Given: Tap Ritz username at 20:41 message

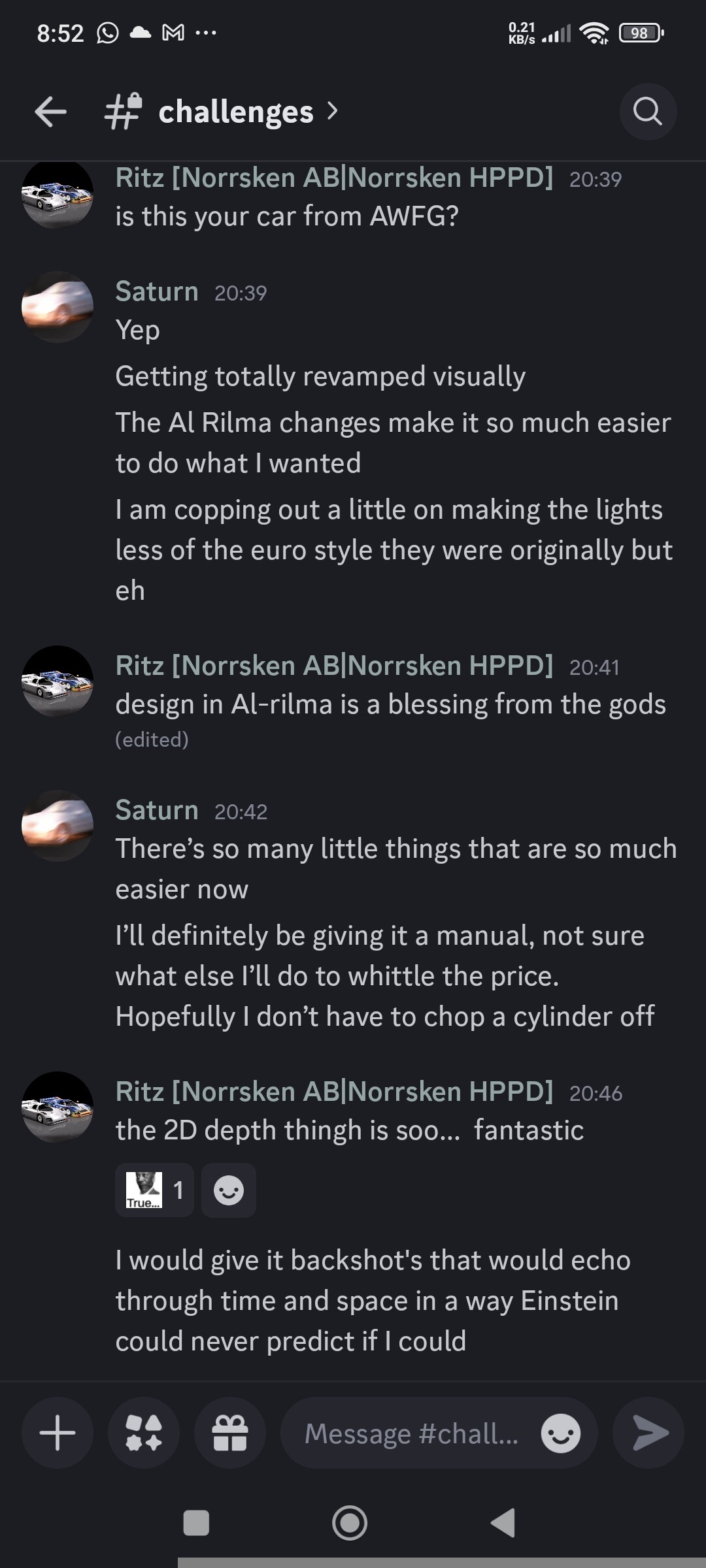Looking at the screenshot, I should [334, 666].
